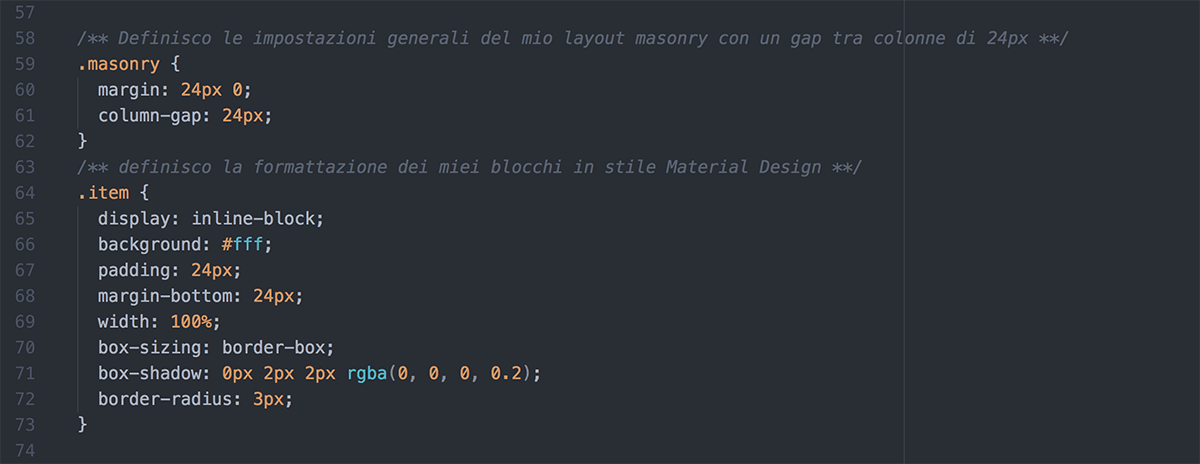Select line number 73 in the gutter
Screen dimensions: 1200x464
click(x=27, y=425)
